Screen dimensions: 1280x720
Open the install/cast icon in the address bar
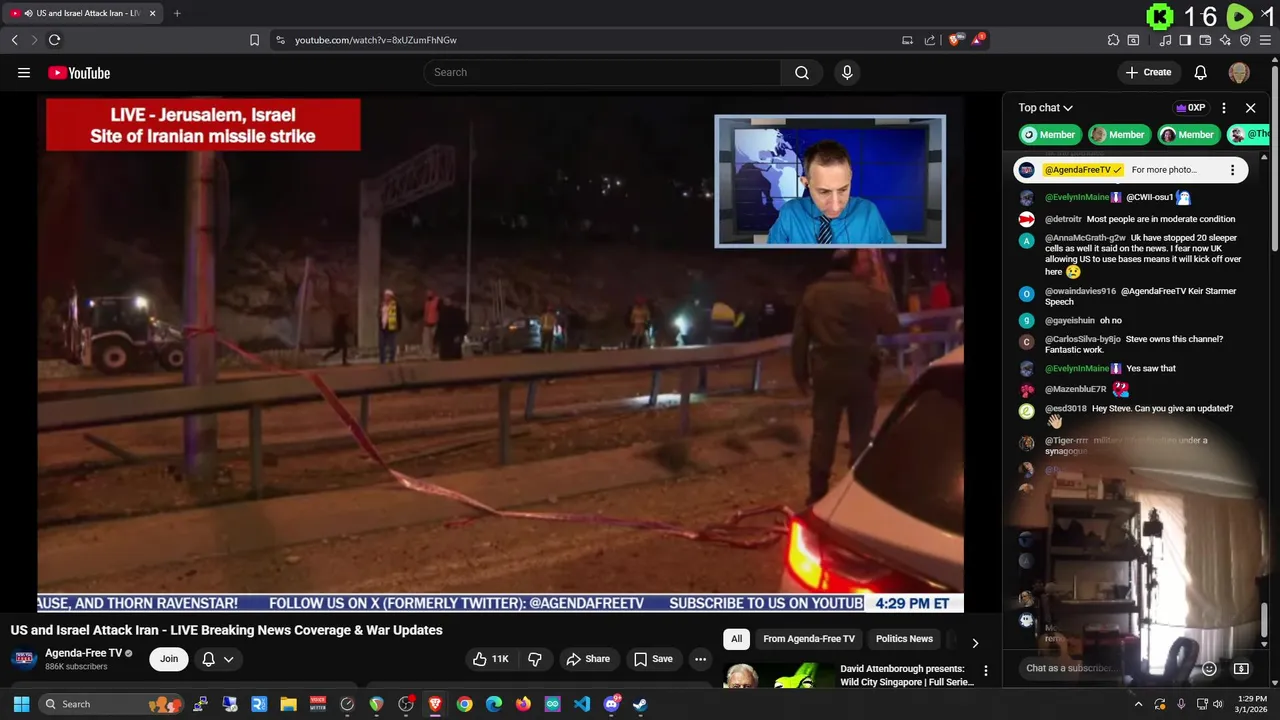pyautogui.click(x=907, y=40)
